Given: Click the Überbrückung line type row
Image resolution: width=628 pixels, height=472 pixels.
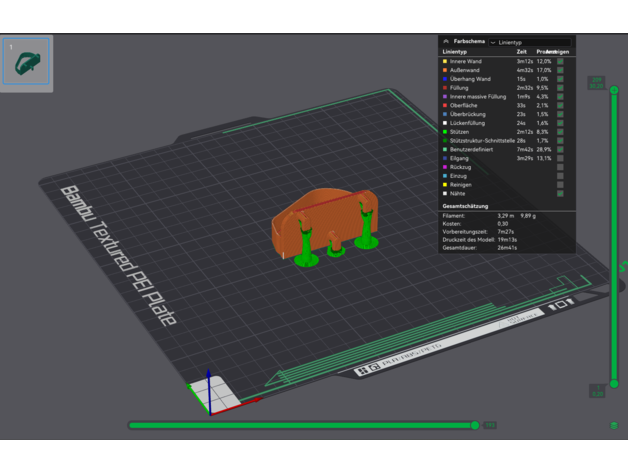Looking at the screenshot, I should [x=480, y=113].
